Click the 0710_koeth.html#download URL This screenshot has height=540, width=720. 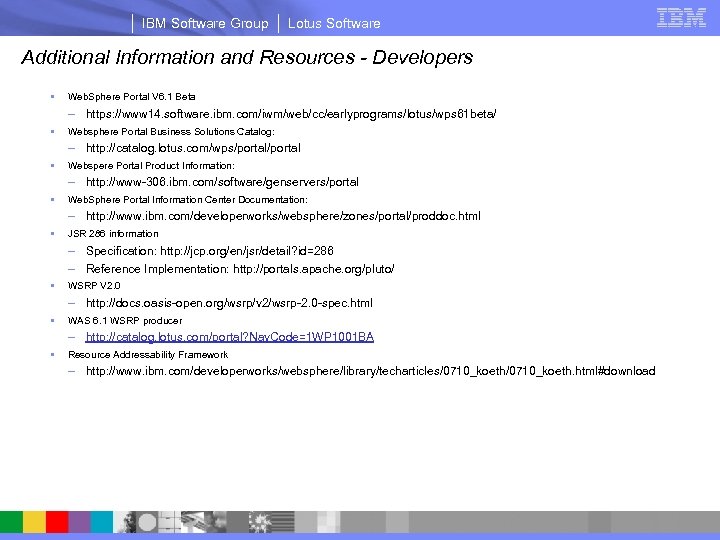point(371,371)
